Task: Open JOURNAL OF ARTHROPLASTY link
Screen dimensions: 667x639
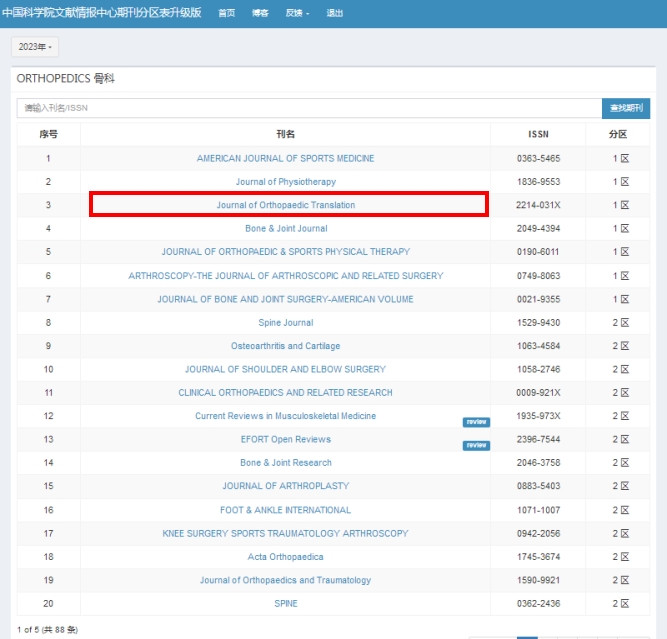Action: coord(285,486)
